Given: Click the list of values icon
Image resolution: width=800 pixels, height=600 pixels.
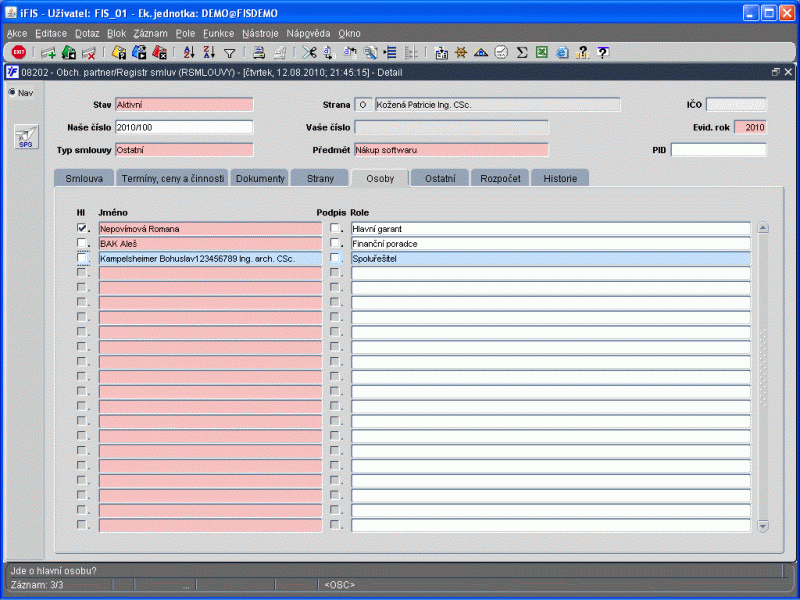Looking at the screenshot, I should (x=390, y=52).
